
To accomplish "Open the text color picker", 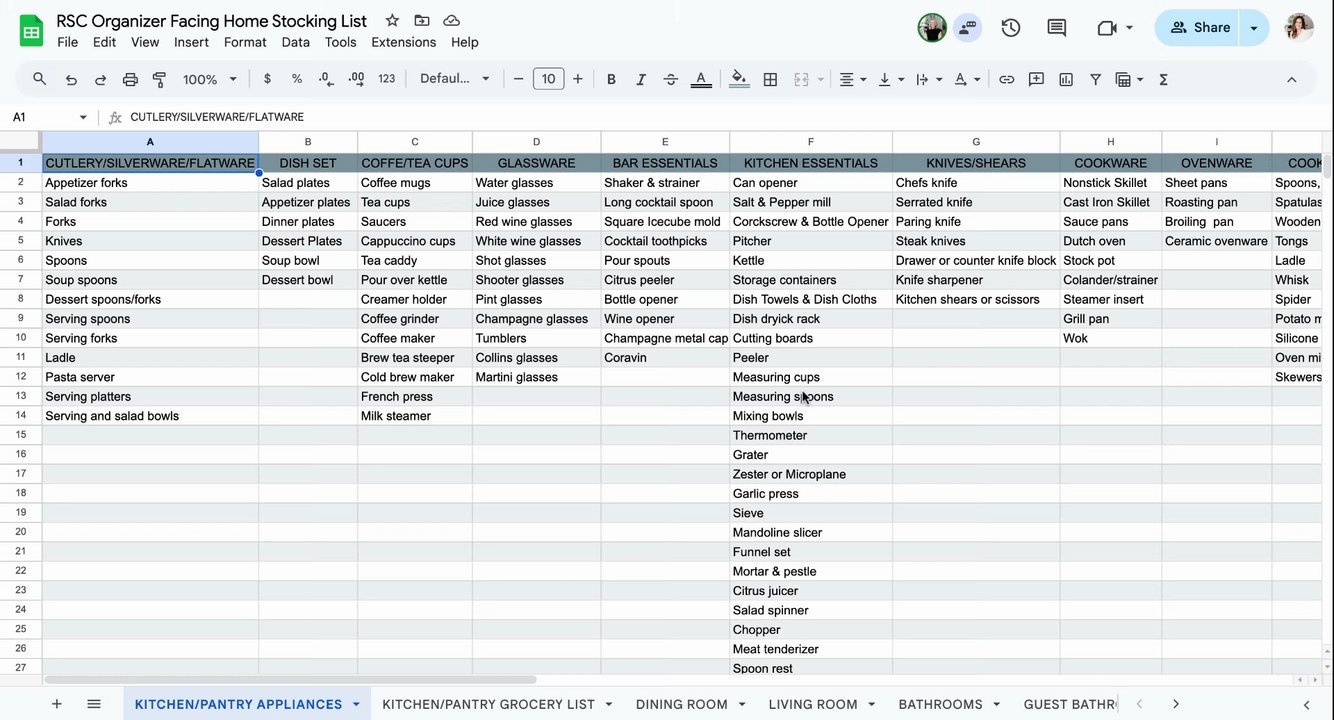I will pyautogui.click(x=701, y=79).
